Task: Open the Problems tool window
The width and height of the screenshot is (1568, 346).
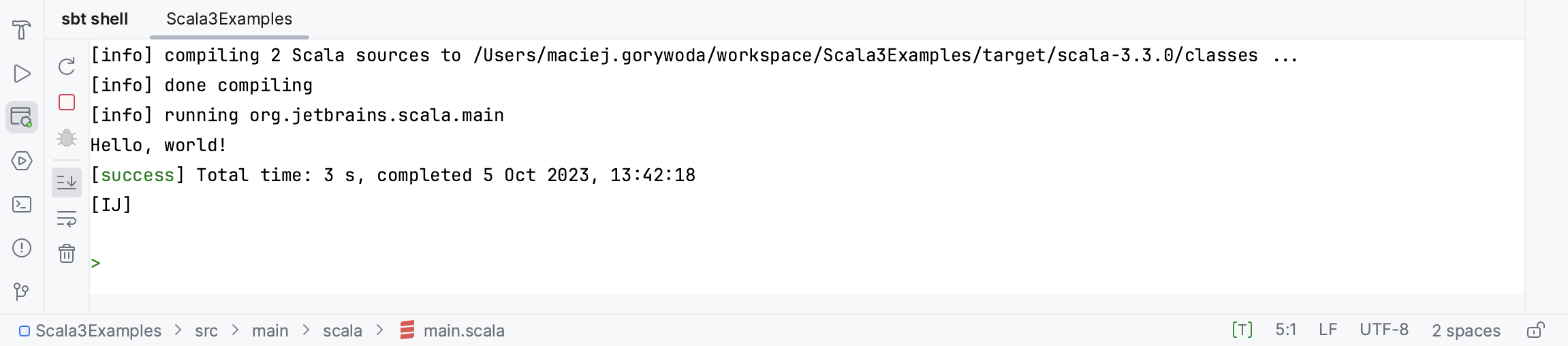Action: [22, 248]
